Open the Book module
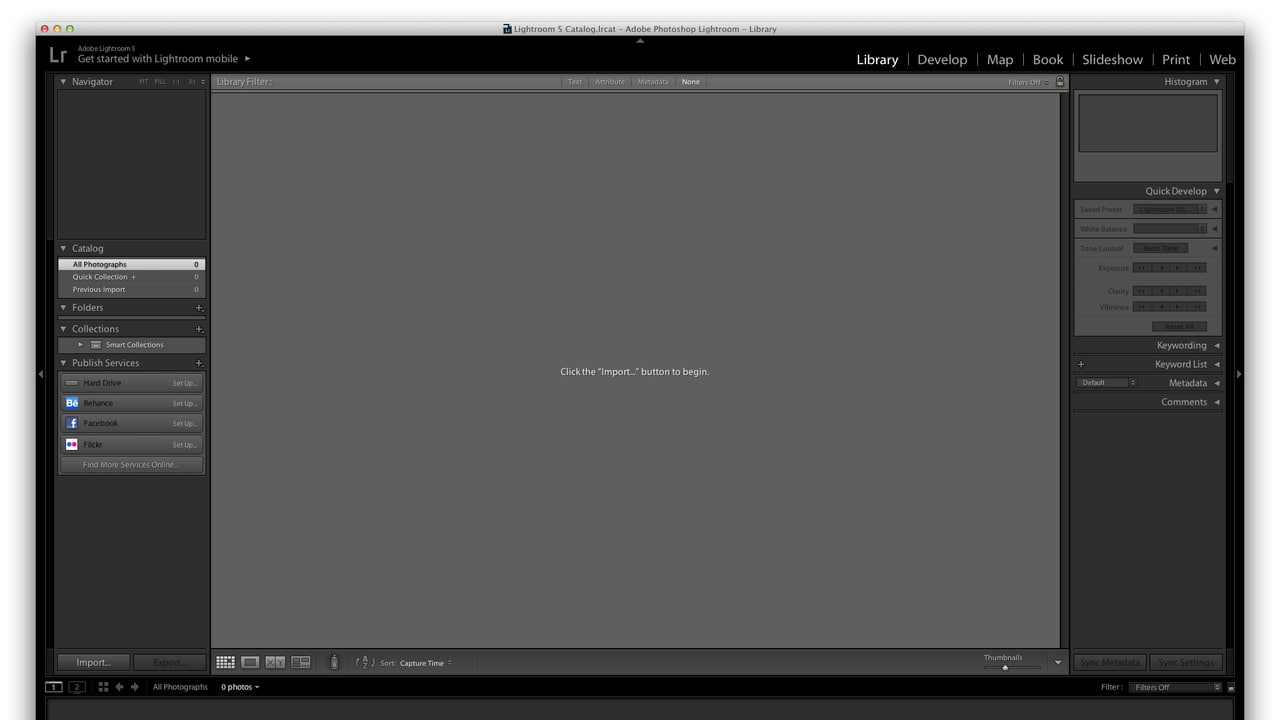The width and height of the screenshot is (1280, 720). 1048,60
